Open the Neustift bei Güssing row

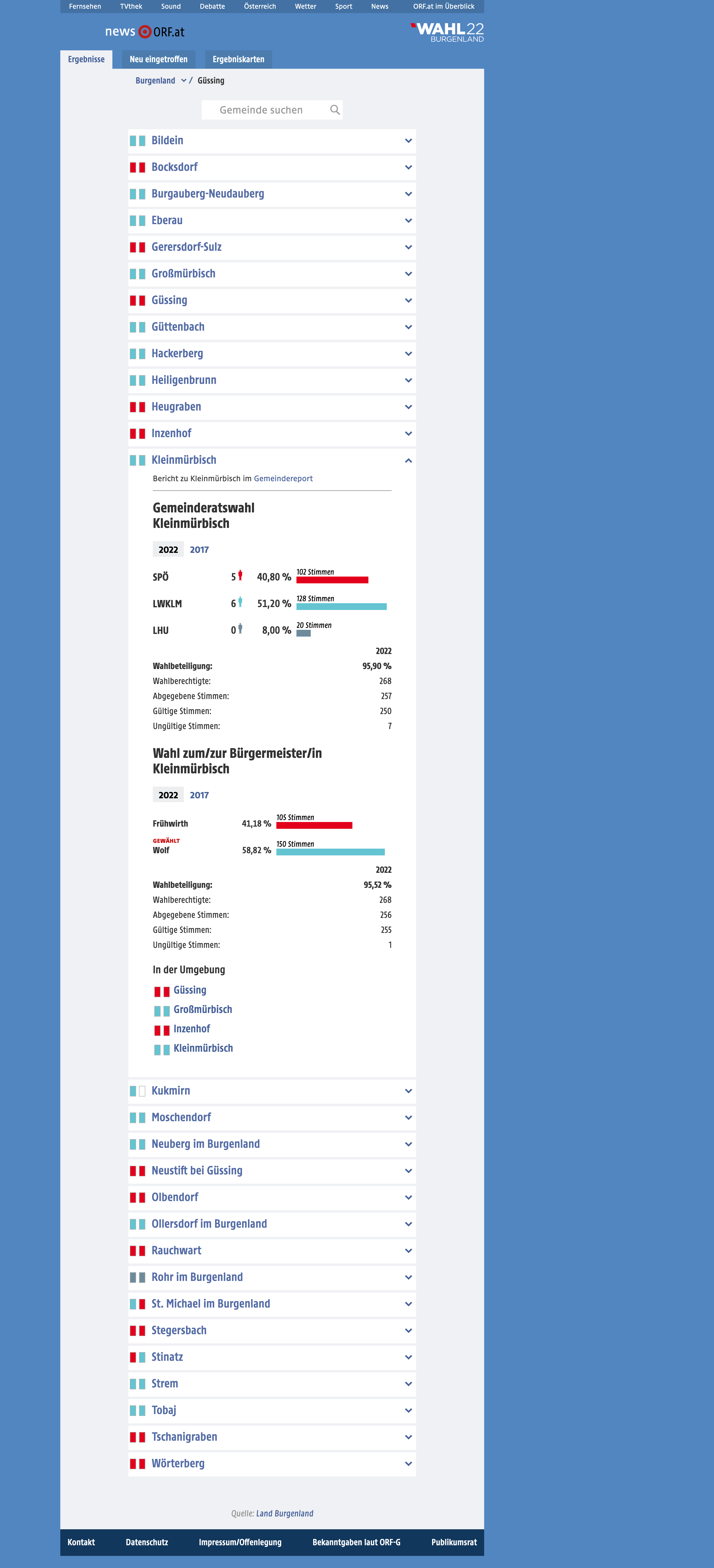[x=272, y=1171]
